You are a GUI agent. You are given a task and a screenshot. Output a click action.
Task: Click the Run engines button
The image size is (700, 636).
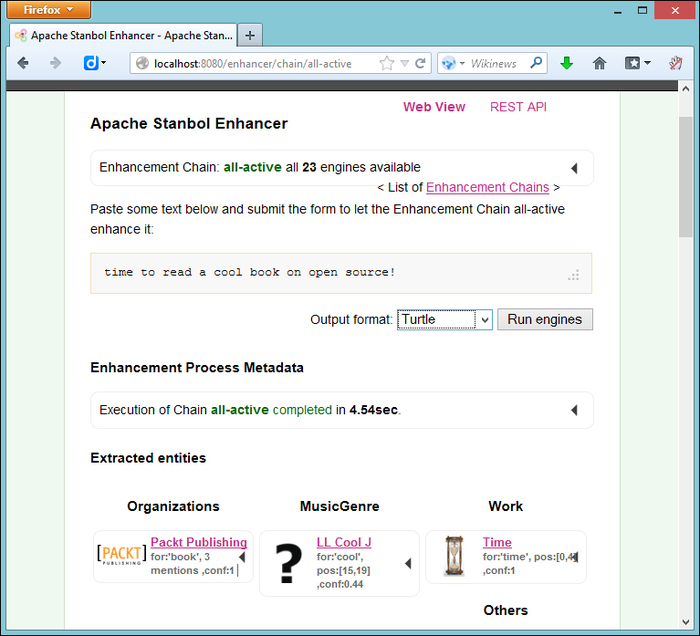pyautogui.click(x=545, y=320)
